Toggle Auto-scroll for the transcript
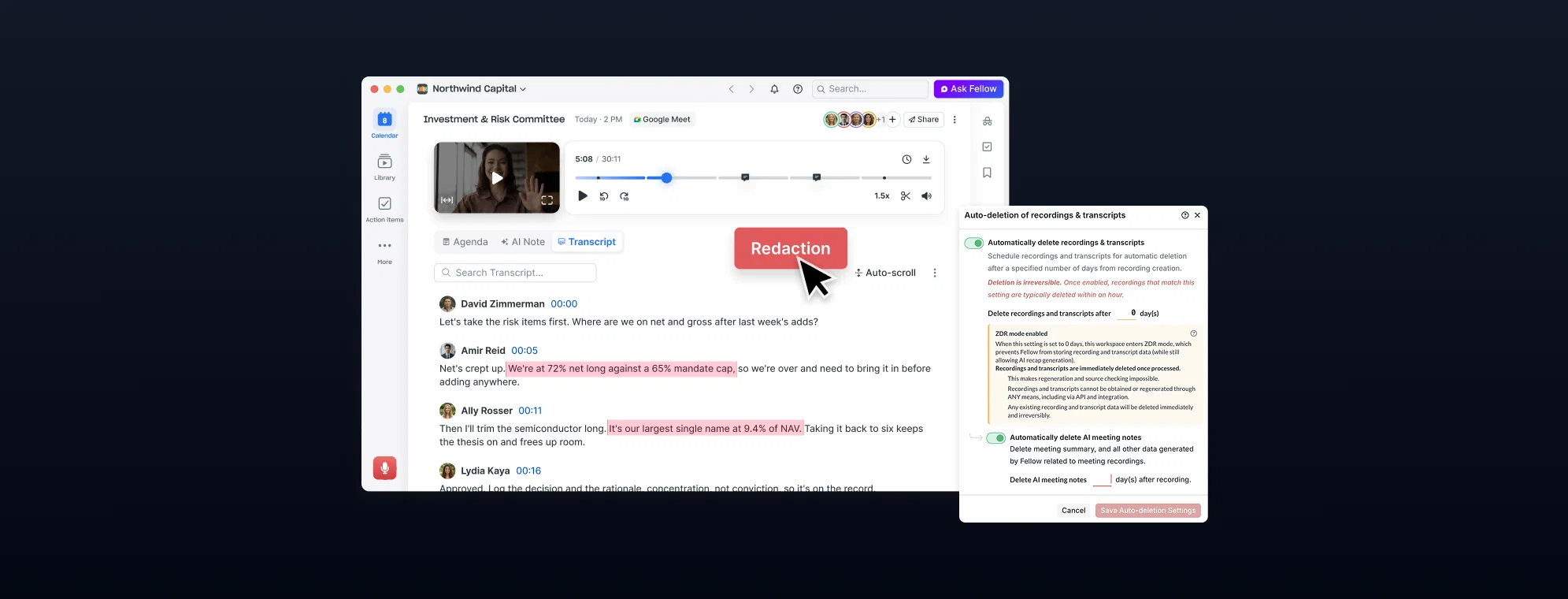The width and height of the screenshot is (1568, 599). [885, 273]
